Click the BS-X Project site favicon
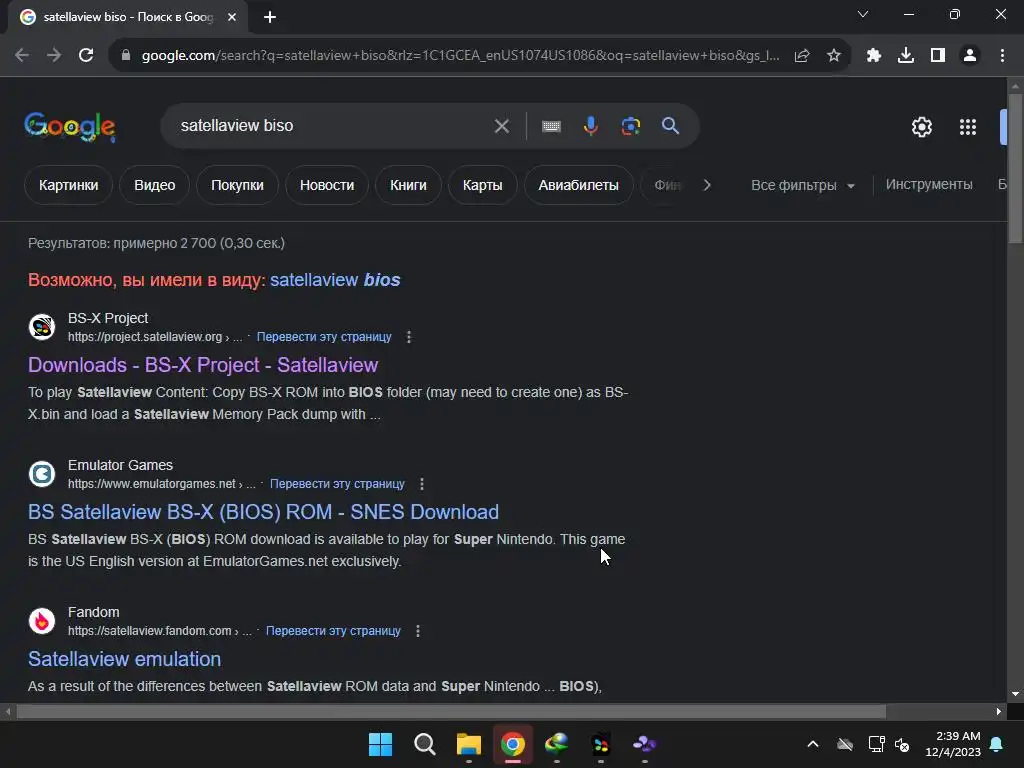 pyautogui.click(x=42, y=327)
